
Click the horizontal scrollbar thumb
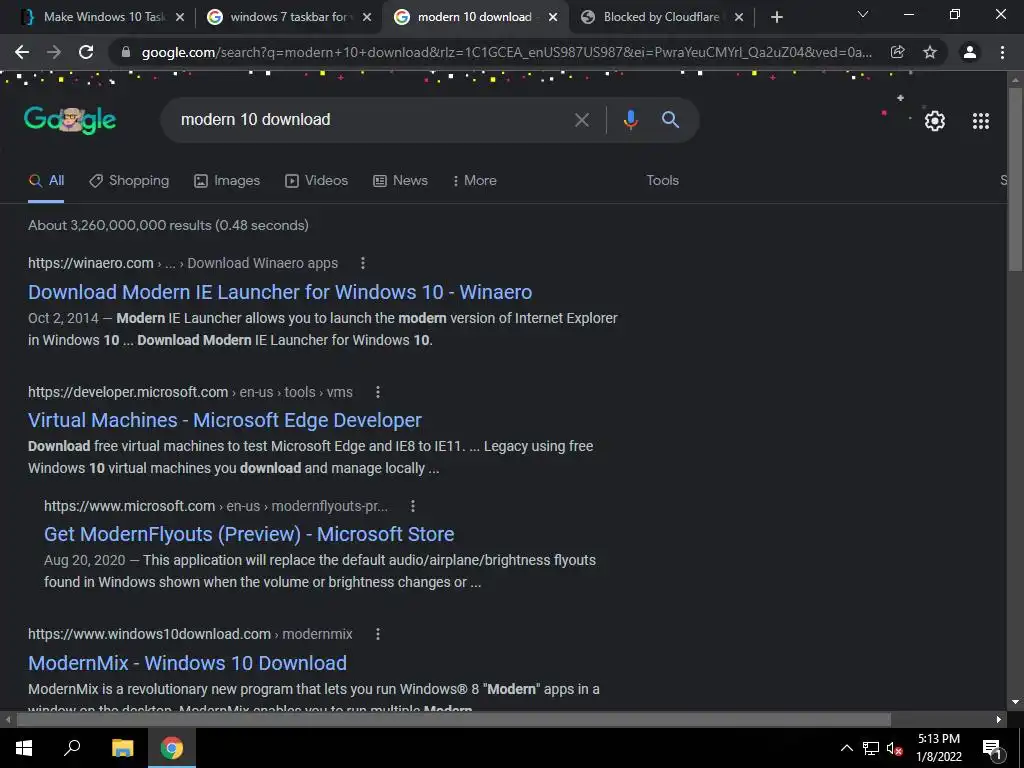[x=454, y=720]
